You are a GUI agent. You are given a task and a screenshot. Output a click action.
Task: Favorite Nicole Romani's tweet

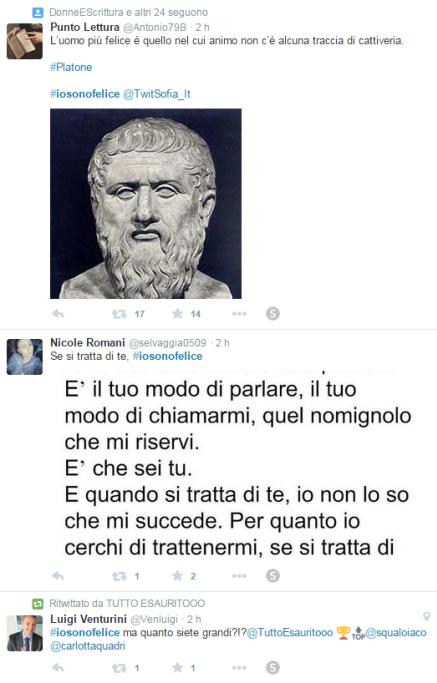[177, 575]
